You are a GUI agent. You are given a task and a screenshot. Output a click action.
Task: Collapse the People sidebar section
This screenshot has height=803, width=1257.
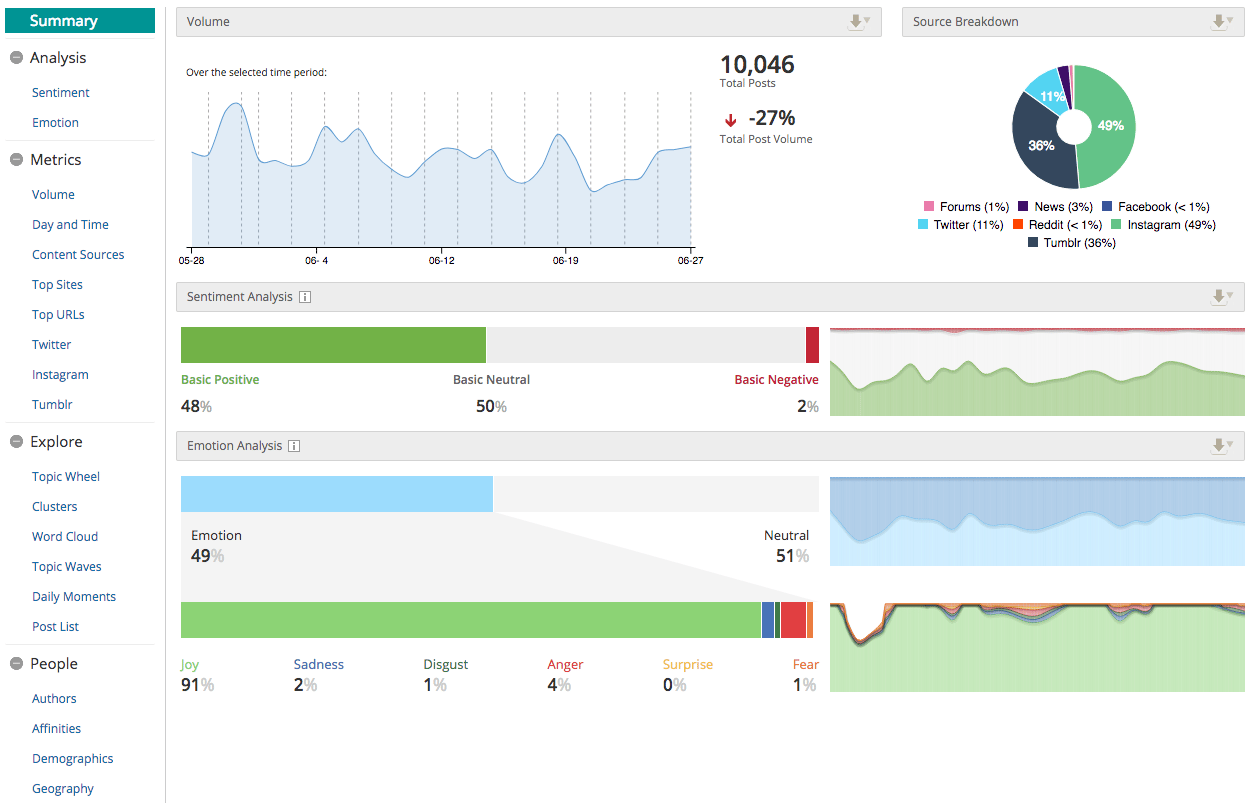(x=16, y=664)
